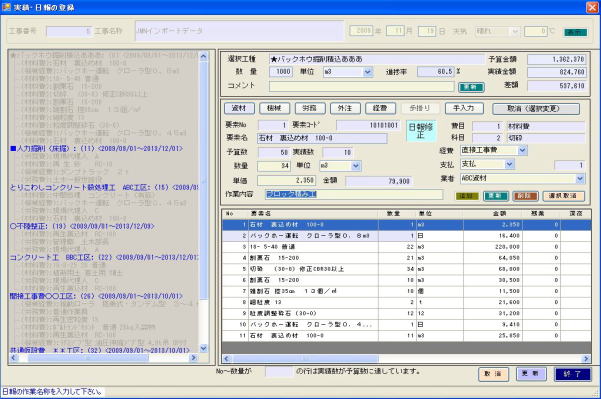
Task: Select the 間接工事費○○工区 tree entry
Action: point(96,296)
